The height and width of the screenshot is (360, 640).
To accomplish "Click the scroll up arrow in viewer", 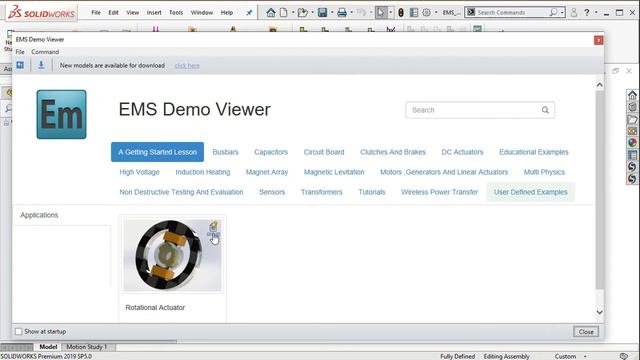I will (600, 85).
